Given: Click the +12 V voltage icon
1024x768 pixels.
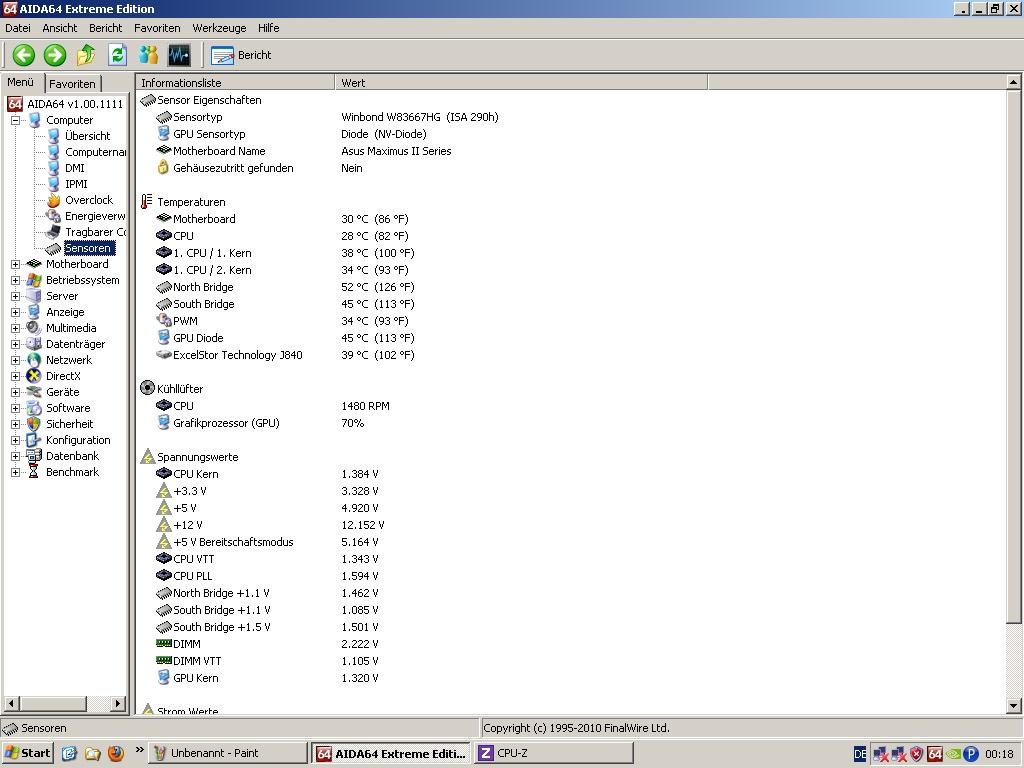Looking at the screenshot, I should (164, 524).
